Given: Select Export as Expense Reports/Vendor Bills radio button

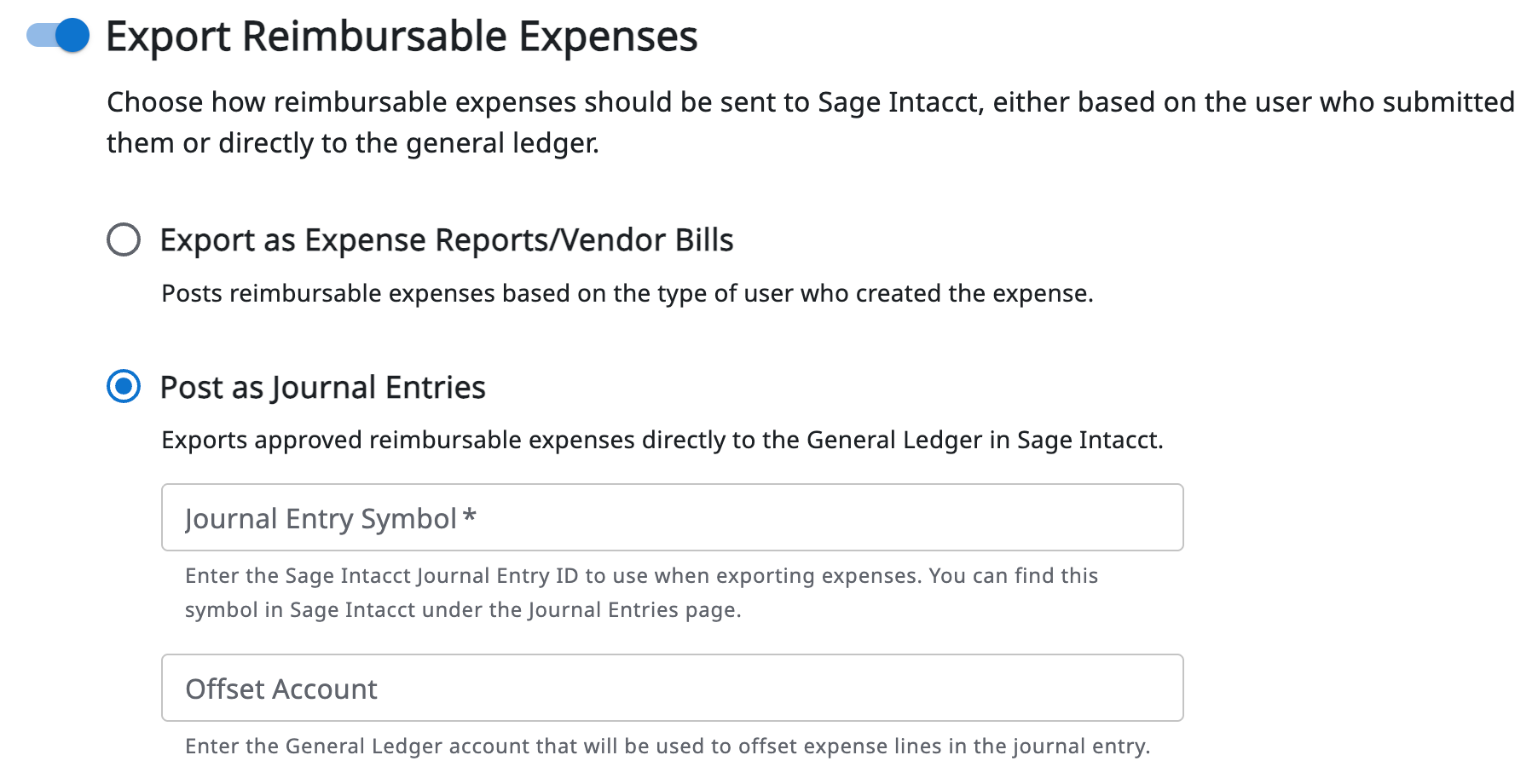Looking at the screenshot, I should coord(124,239).
